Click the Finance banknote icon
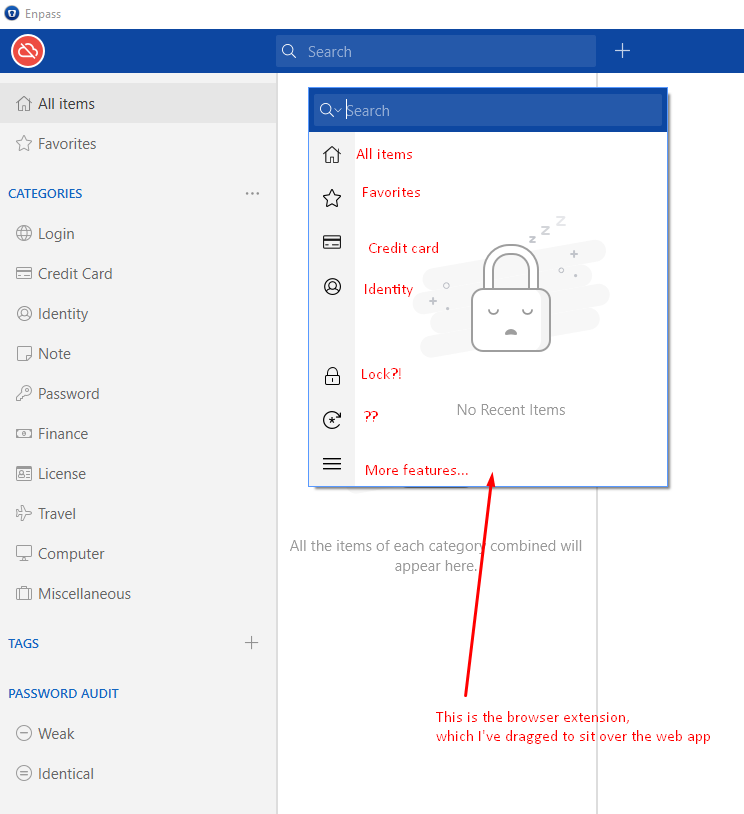The image size is (744, 814). click(x=23, y=433)
